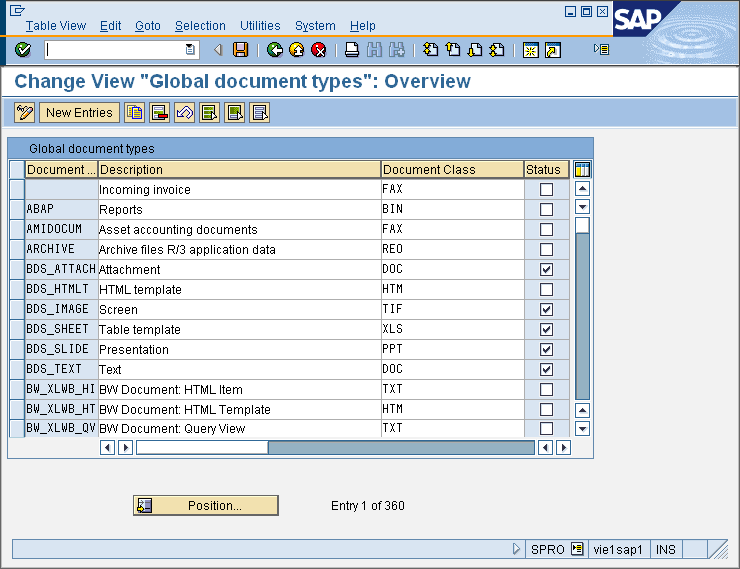Uncheck Status for BDS_IMAGE row
740x569 pixels.
click(546, 310)
